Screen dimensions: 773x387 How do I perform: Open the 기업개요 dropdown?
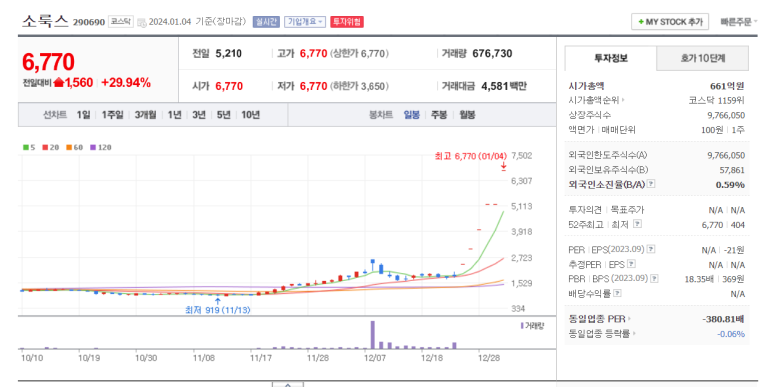tap(305, 22)
